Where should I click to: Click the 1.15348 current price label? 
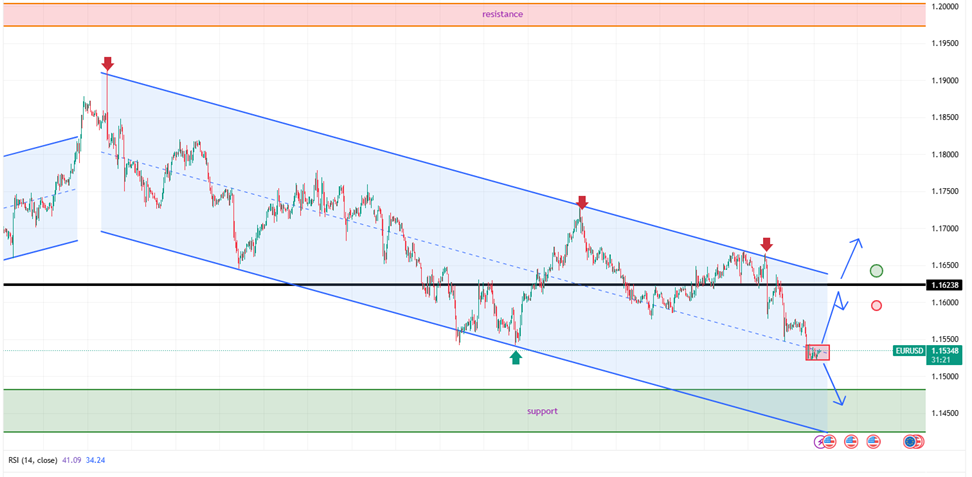(x=946, y=351)
